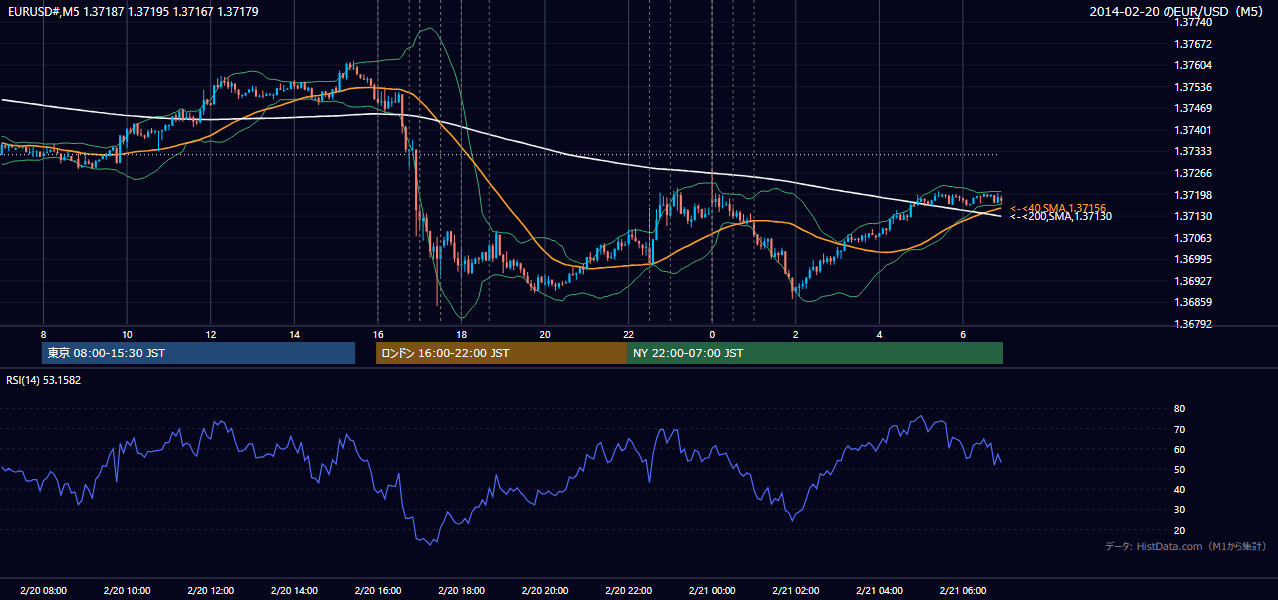Click the bottom date label 2/21 06:00

962,591
